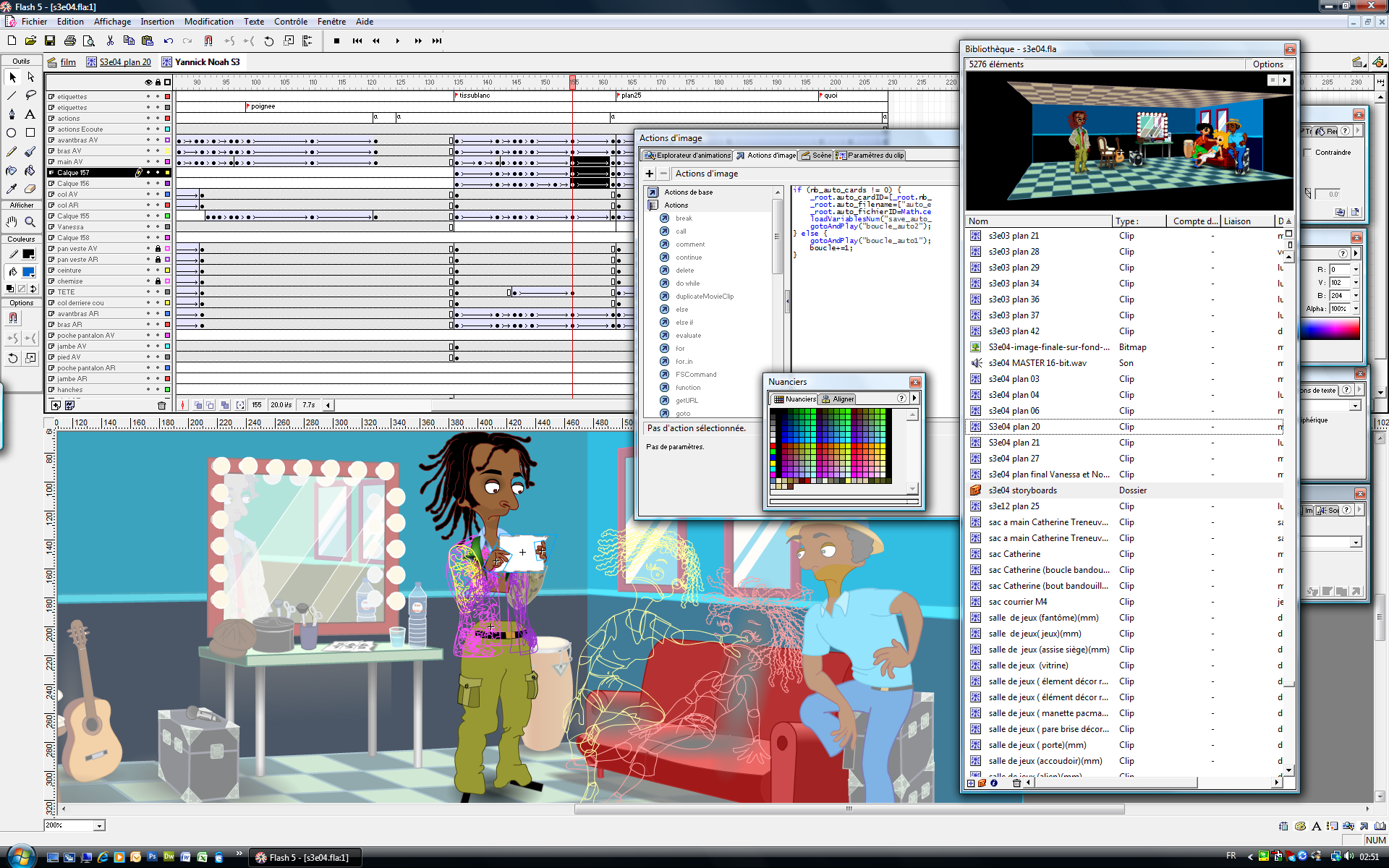Pick a color in Nuanciers swatch grid
1389x868 pixels.
[831, 446]
